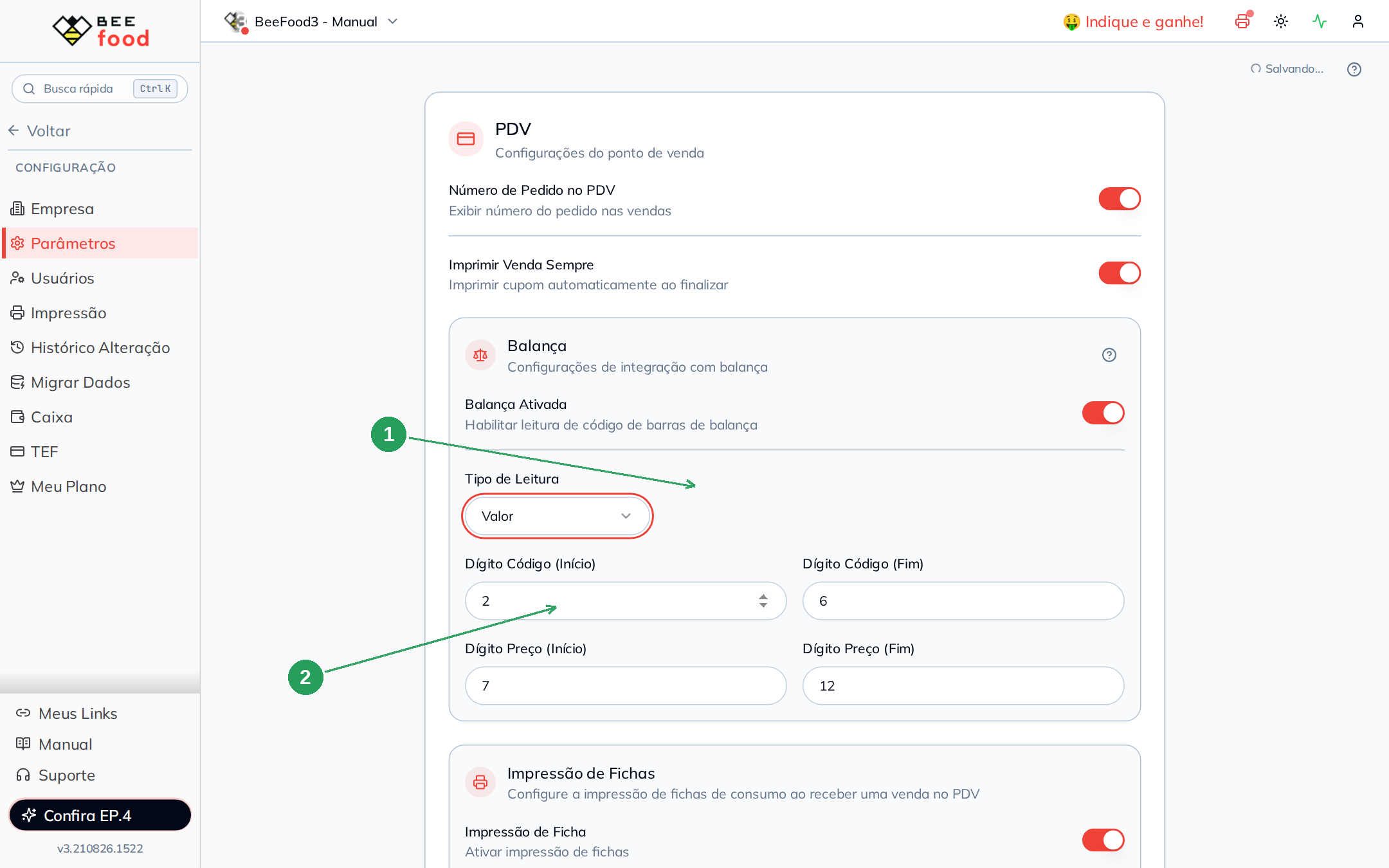Click Dígito Preço (Fim) field
Screen dimensions: 1389x868
click(x=963, y=685)
